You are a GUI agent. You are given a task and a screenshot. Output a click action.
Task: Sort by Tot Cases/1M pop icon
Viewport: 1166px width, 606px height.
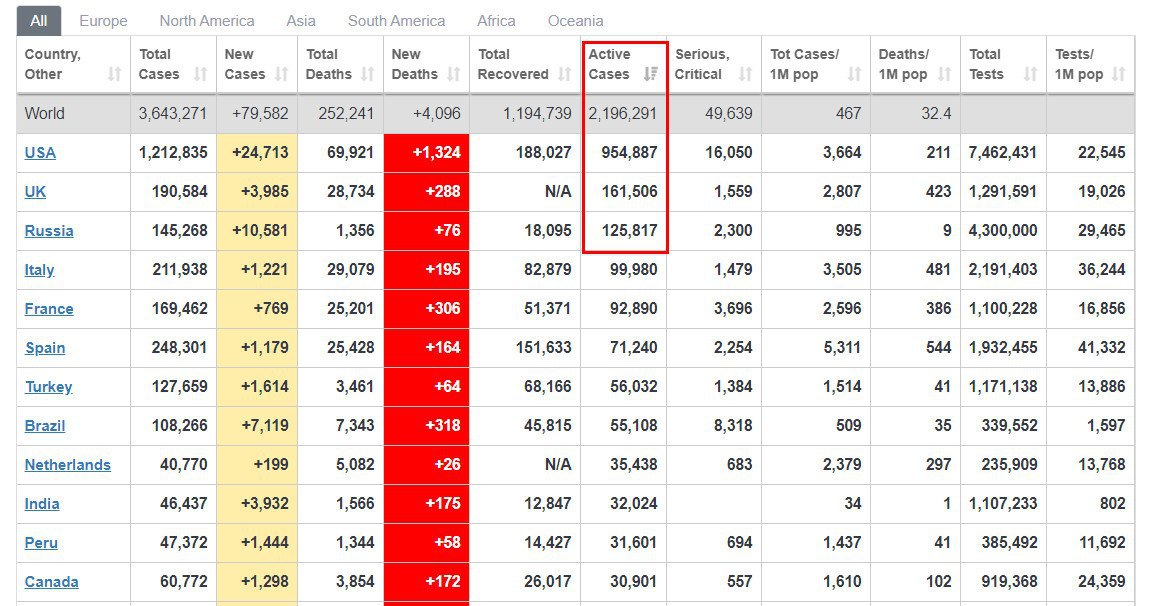click(x=854, y=74)
